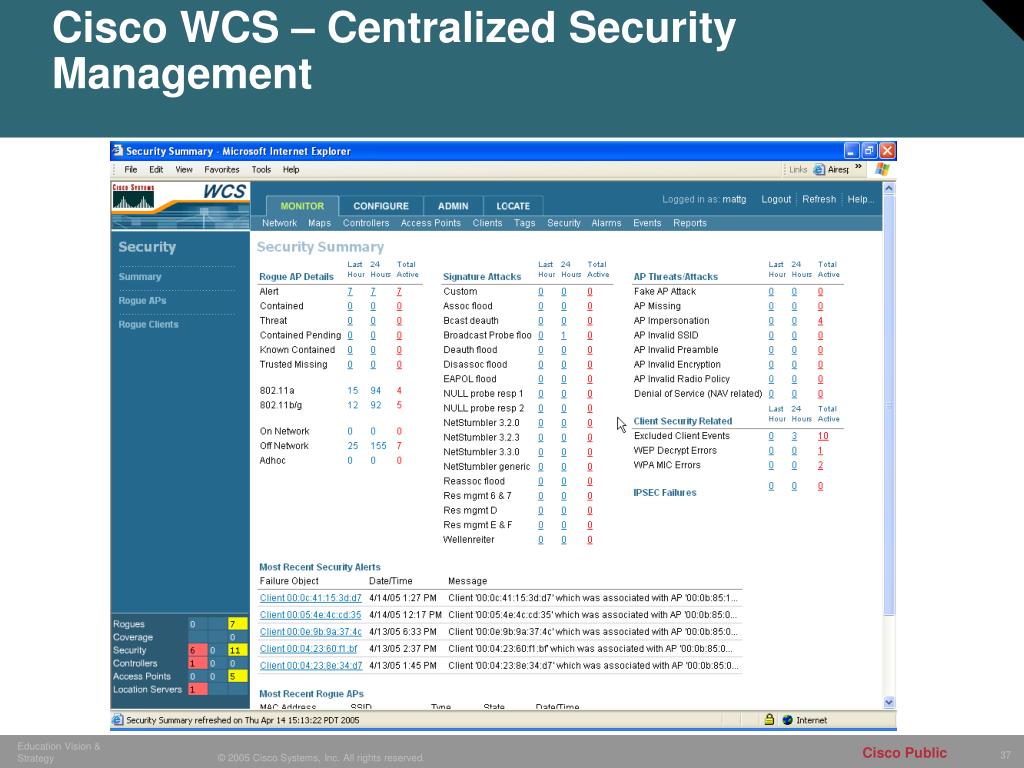Click the status bar page icon

click(x=118, y=720)
